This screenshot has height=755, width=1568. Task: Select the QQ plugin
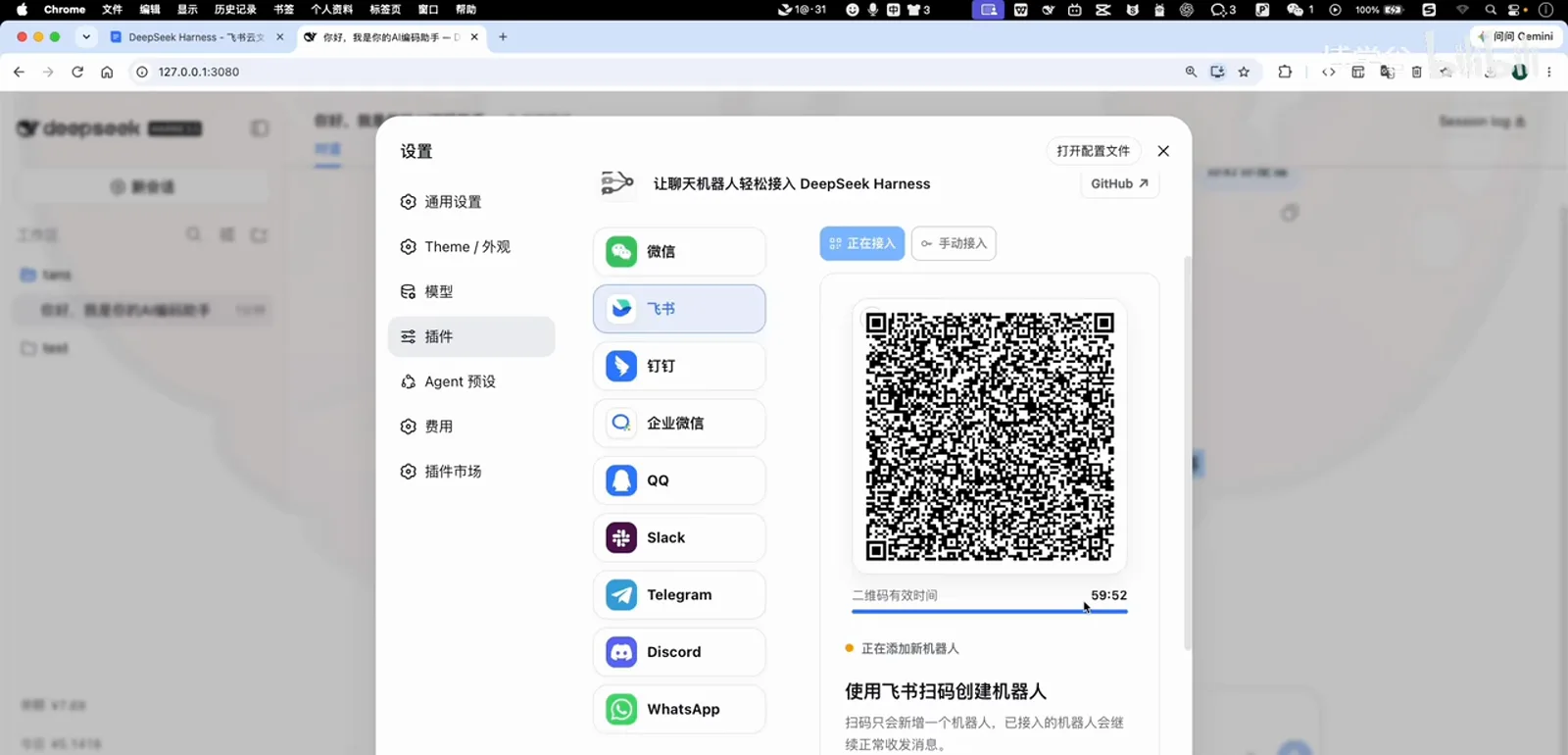click(679, 480)
